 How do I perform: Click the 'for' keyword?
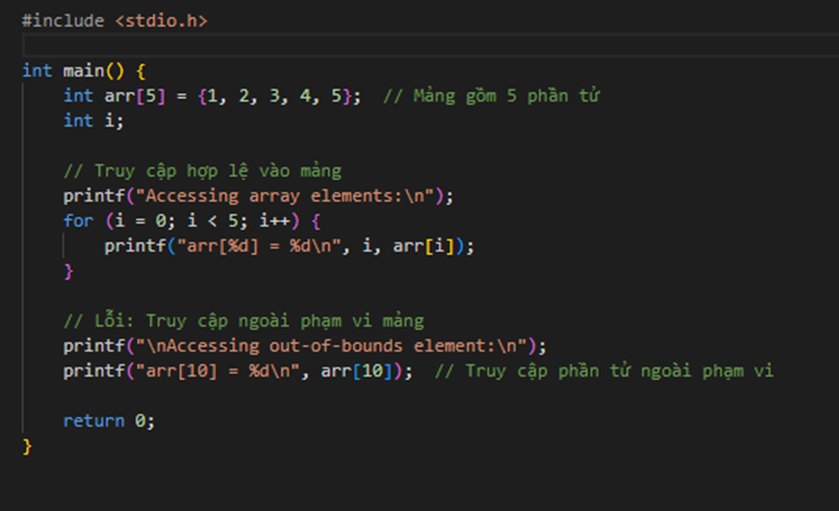tap(78, 221)
